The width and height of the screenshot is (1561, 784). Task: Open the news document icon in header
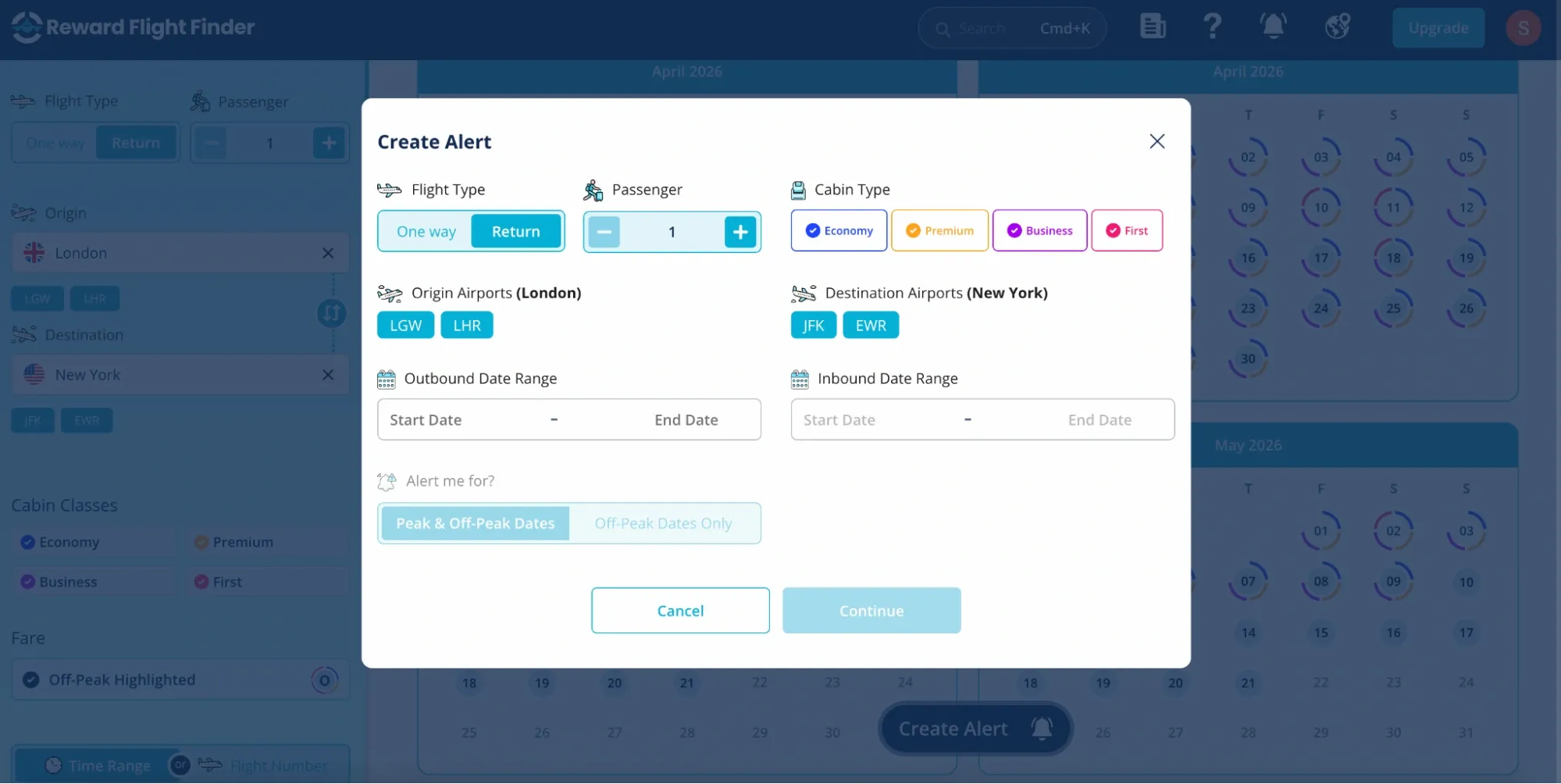[1153, 27]
